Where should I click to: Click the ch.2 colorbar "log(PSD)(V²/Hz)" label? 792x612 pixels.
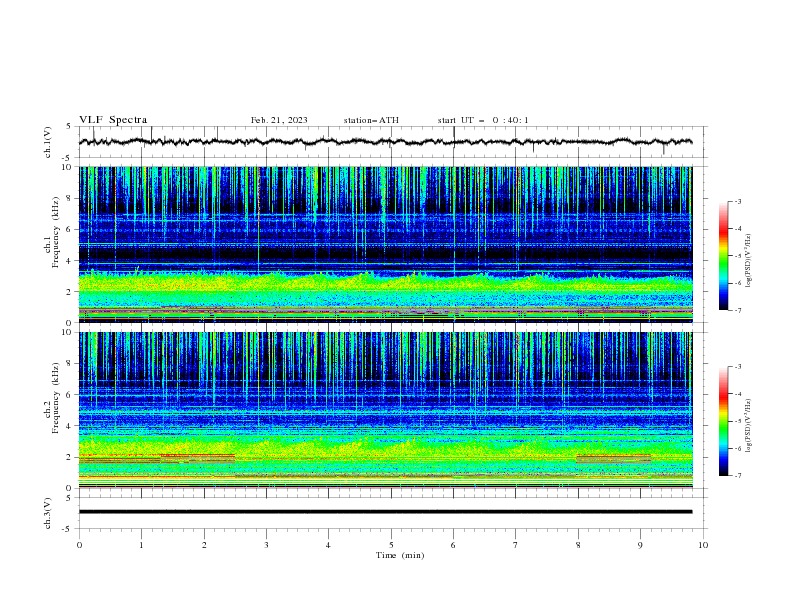tap(749, 426)
